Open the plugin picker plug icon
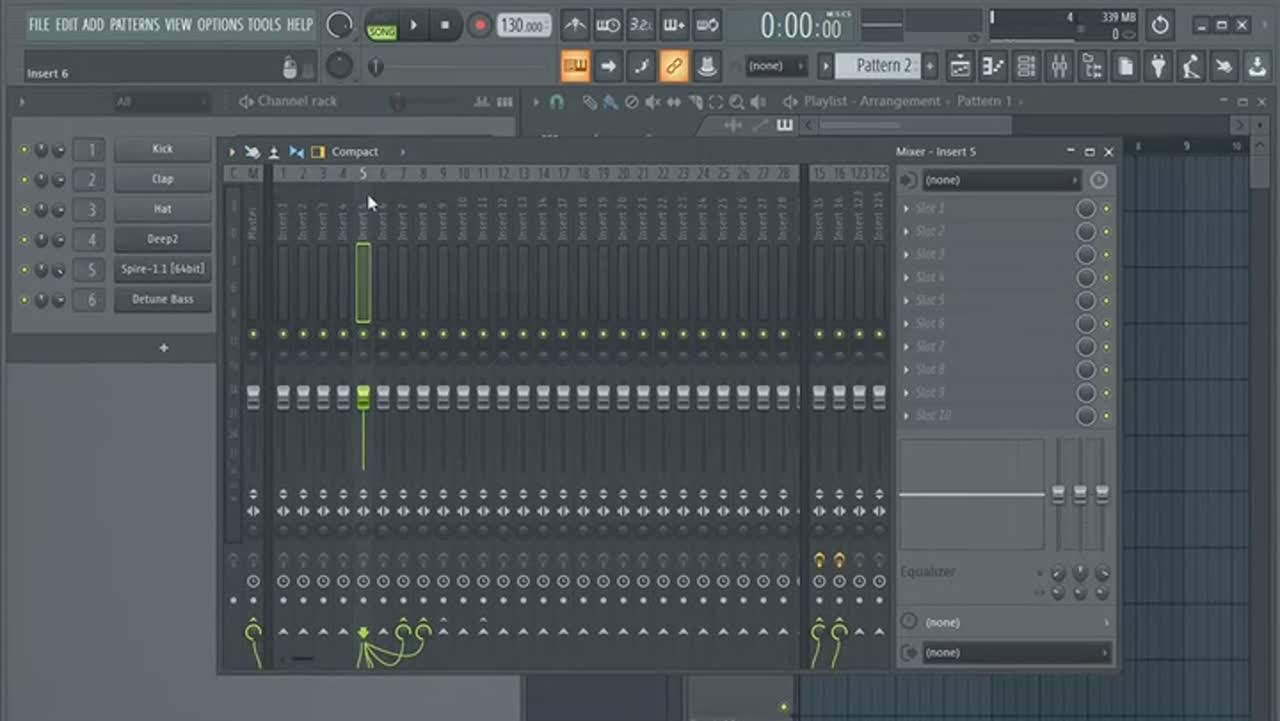The image size is (1280, 721). [1158, 67]
